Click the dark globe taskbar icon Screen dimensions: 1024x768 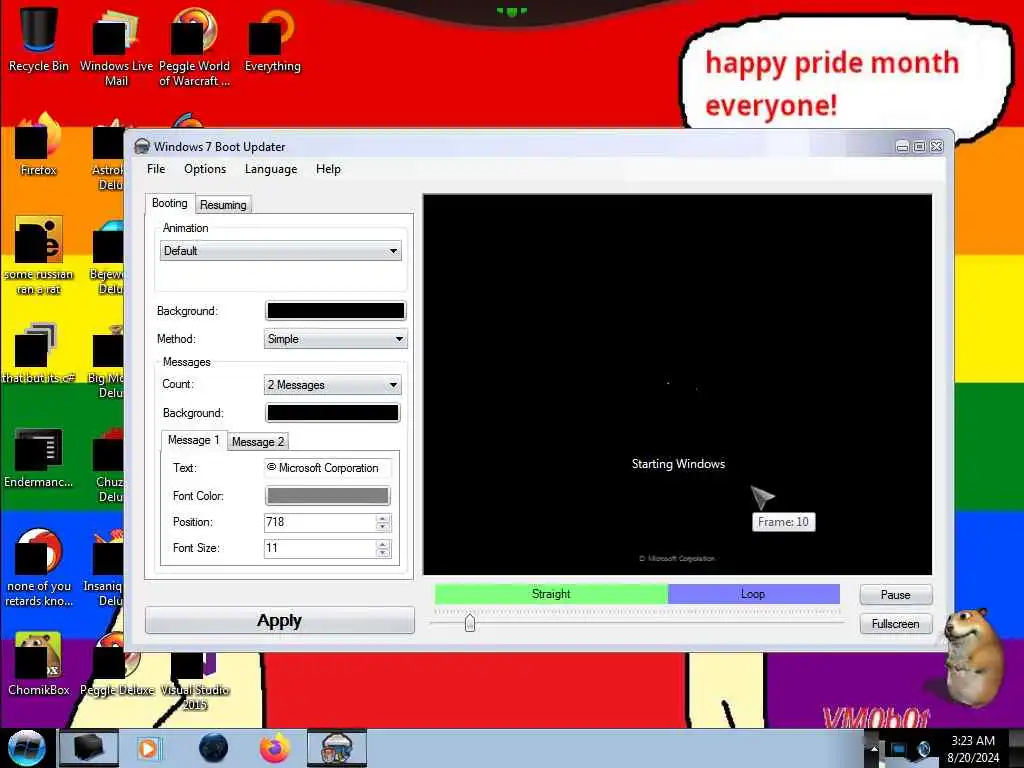(x=214, y=748)
